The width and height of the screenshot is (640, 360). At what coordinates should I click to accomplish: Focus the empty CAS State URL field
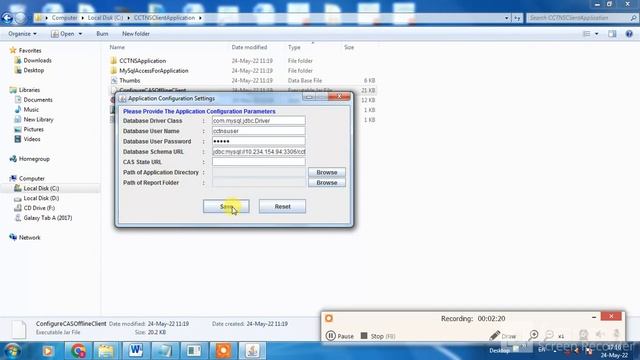coord(258,162)
